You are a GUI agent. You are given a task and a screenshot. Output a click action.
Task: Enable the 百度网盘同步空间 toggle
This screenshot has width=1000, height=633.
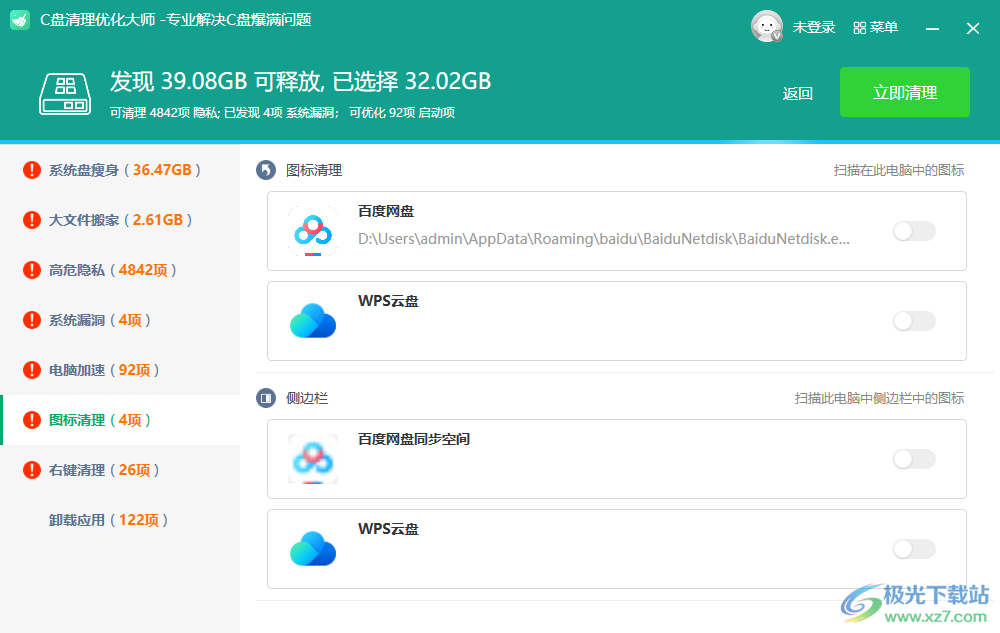(x=913, y=459)
